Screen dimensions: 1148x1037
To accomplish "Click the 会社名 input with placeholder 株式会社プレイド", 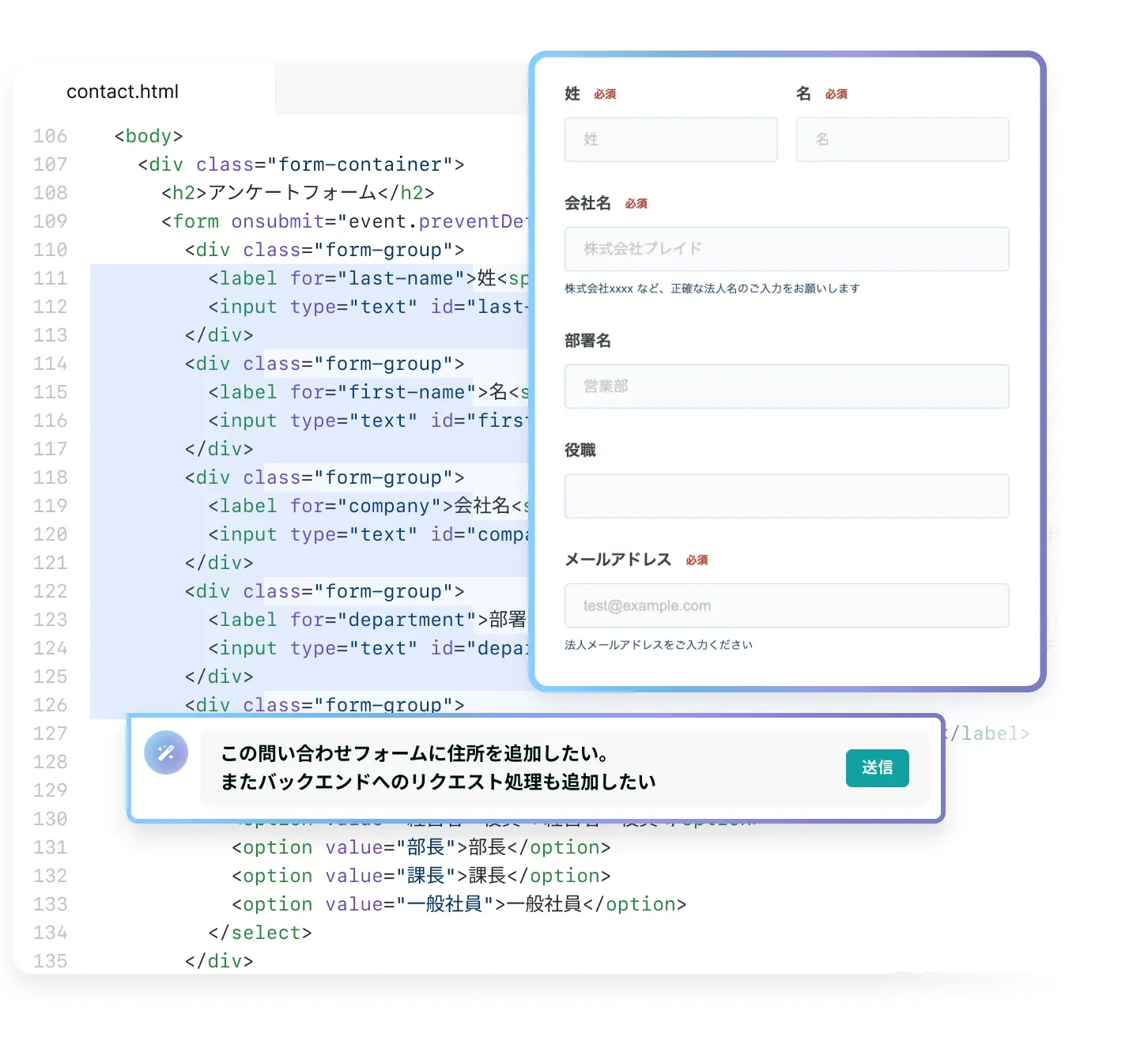I will coord(787,249).
